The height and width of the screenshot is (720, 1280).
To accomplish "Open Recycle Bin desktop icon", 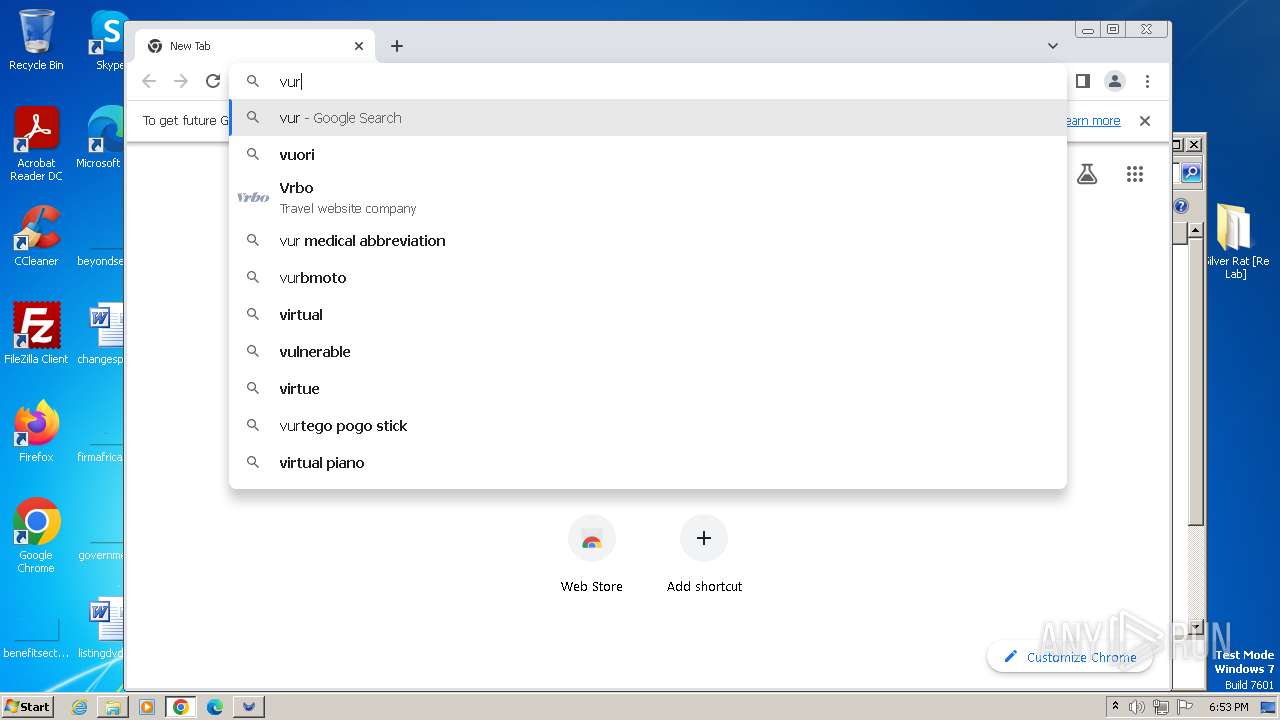I will pyautogui.click(x=36, y=40).
